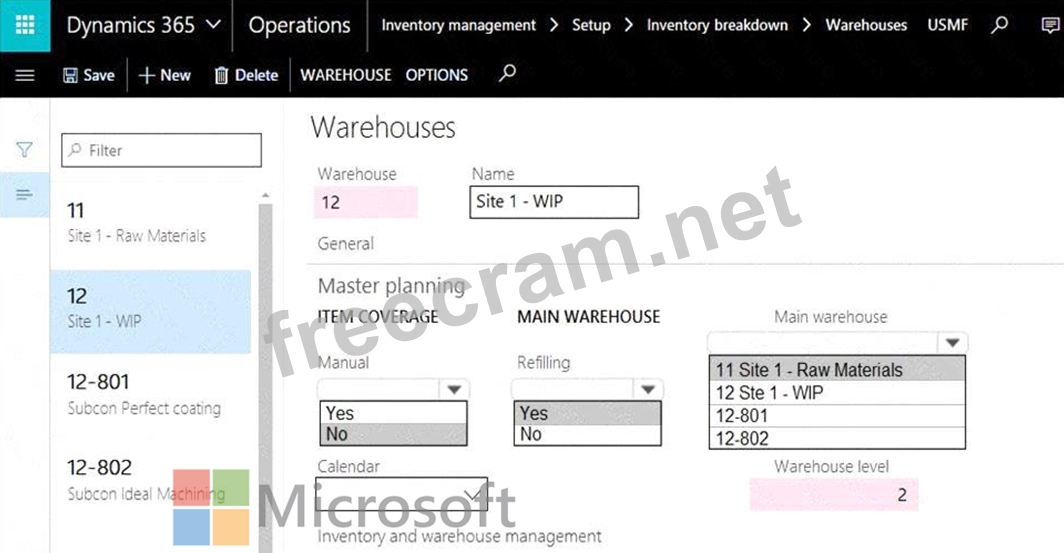This screenshot has height=553, width=1064.
Task: Toggle the list view icon in sidebar
Action: (25, 194)
